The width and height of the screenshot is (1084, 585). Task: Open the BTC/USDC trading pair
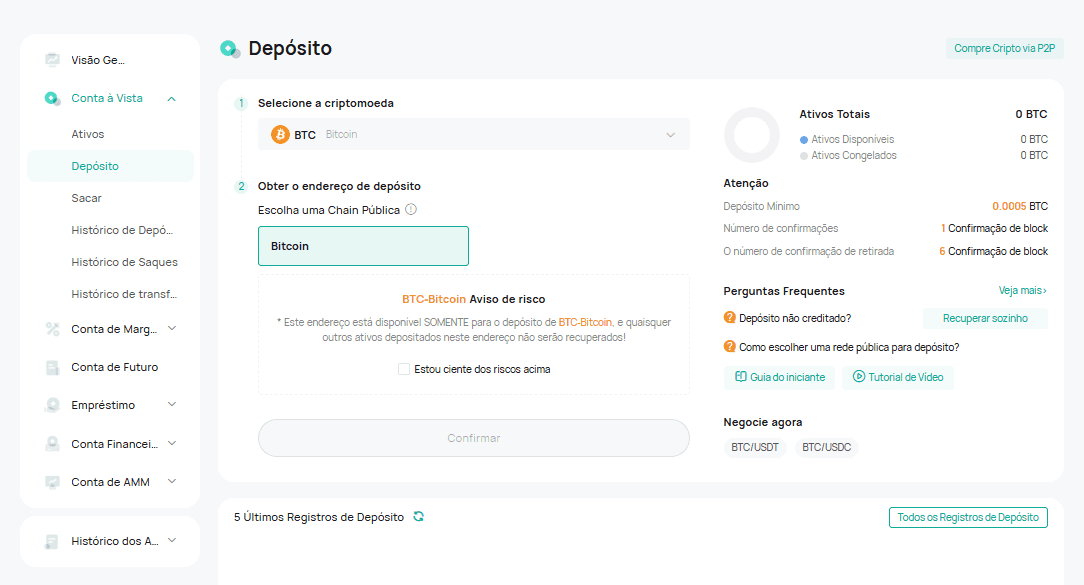coord(826,447)
